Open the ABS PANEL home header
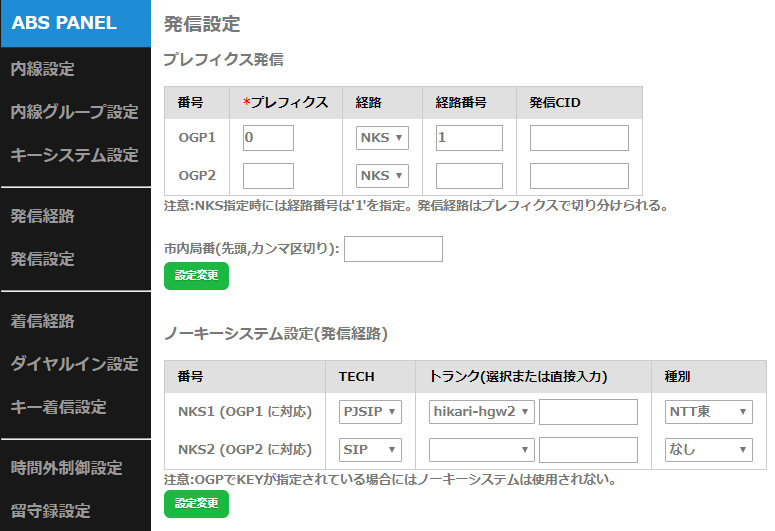The width and height of the screenshot is (775, 531). (76, 23)
